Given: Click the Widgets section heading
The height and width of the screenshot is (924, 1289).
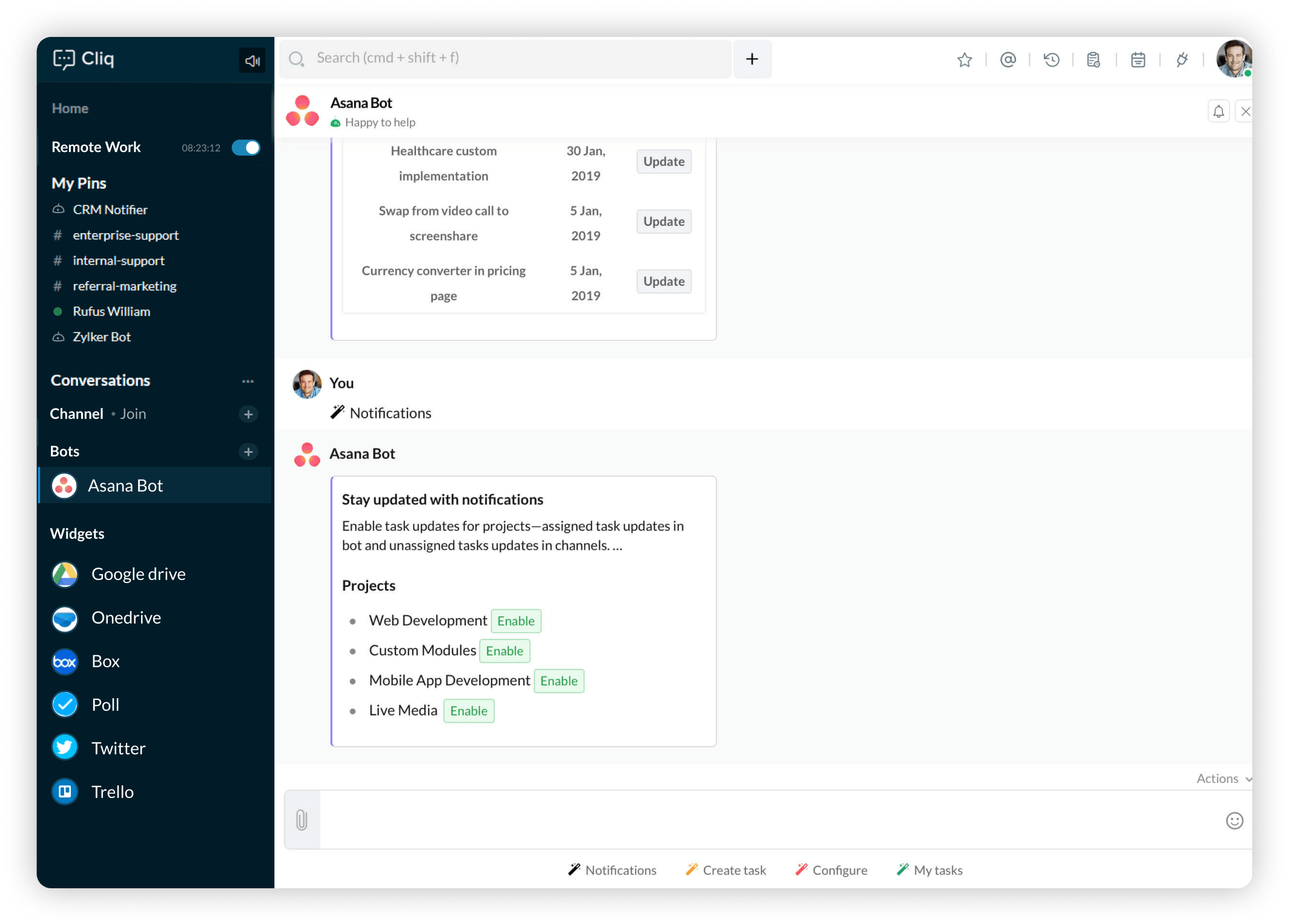Looking at the screenshot, I should (x=77, y=533).
